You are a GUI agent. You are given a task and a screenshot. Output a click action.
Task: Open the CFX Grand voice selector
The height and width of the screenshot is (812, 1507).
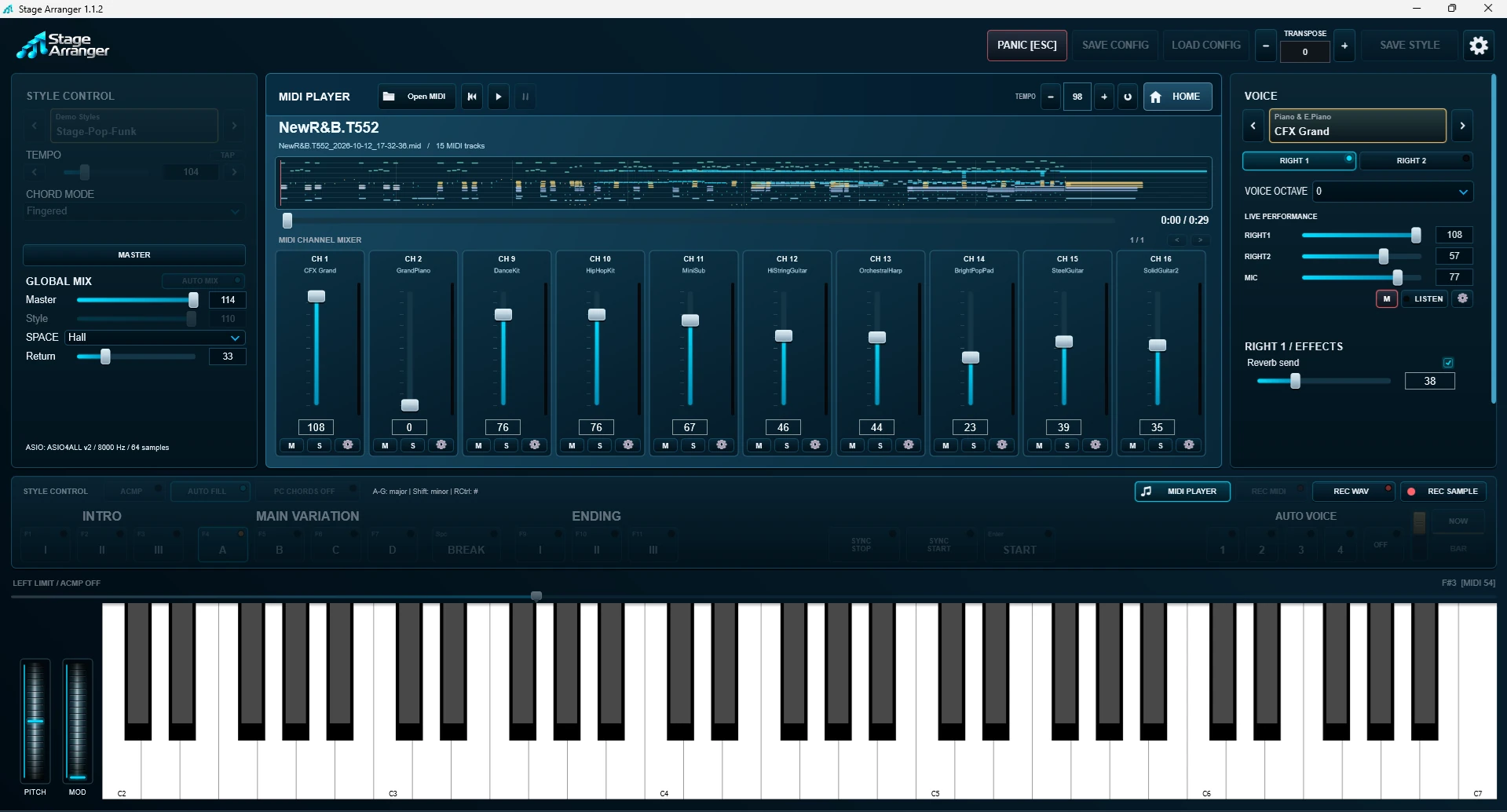point(1358,126)
